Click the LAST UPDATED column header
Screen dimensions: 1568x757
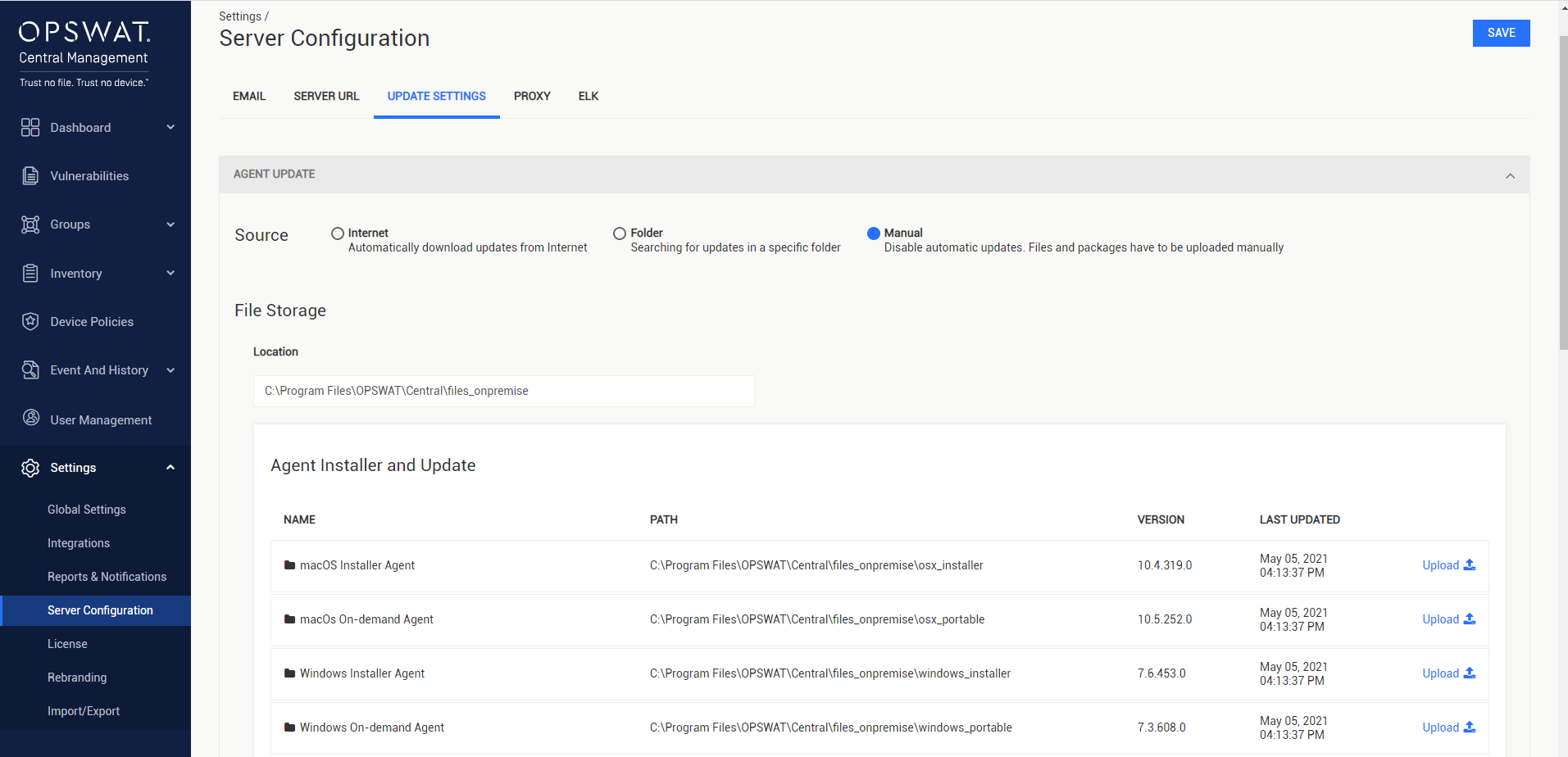coord(1300,519)
